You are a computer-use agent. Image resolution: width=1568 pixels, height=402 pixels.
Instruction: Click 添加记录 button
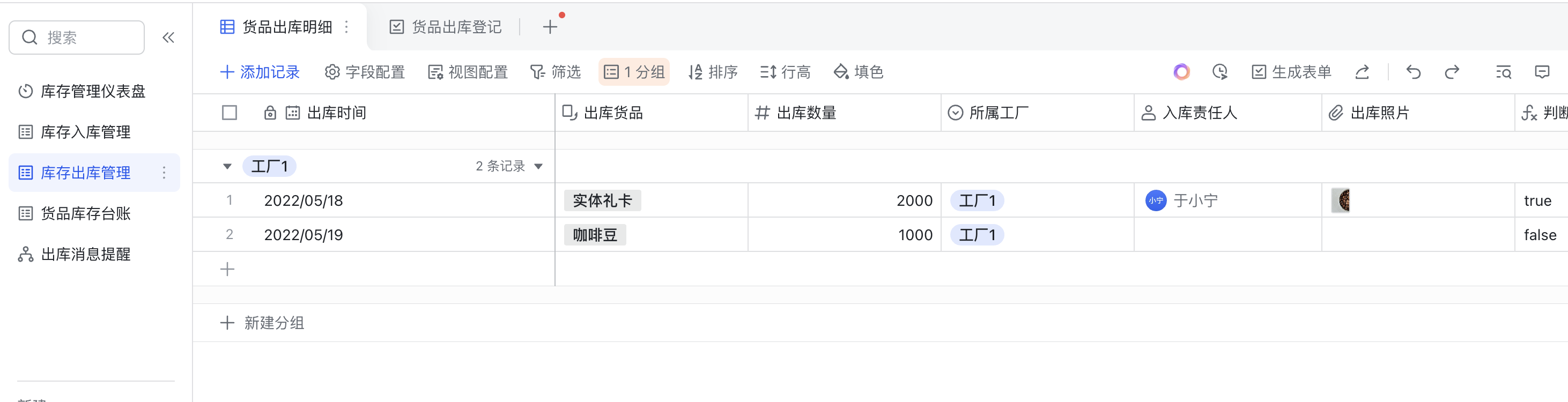pos(260,72)
